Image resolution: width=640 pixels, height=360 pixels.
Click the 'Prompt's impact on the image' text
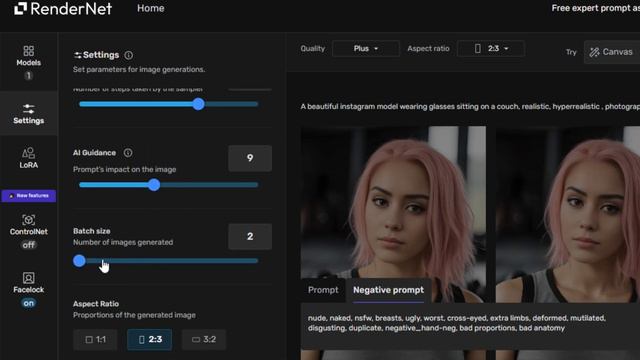(x=124, y=169)
